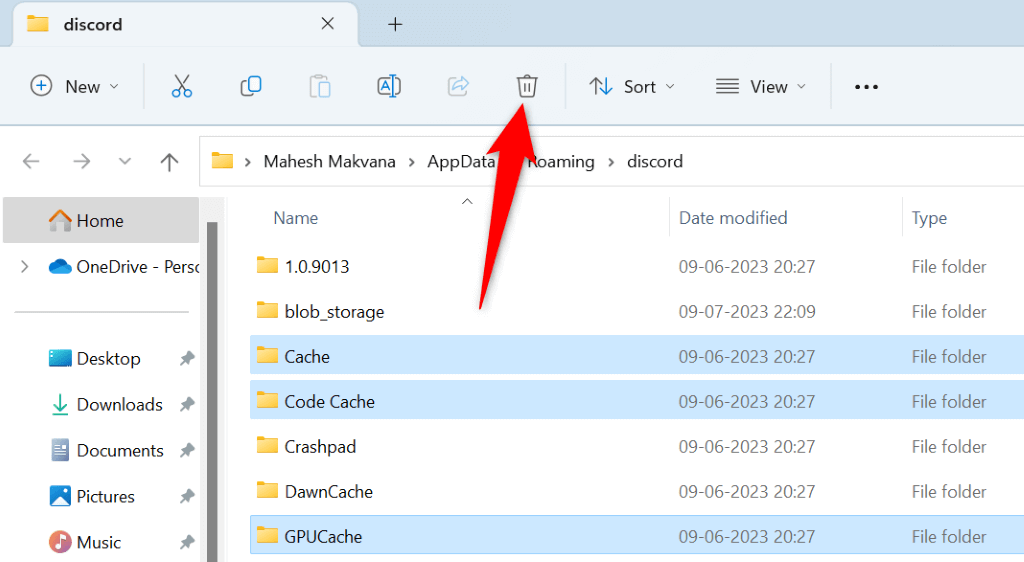Viewport: 1024px width, 562px height.
Task: Open the View dropdown menu
Action: click(761, 86)
